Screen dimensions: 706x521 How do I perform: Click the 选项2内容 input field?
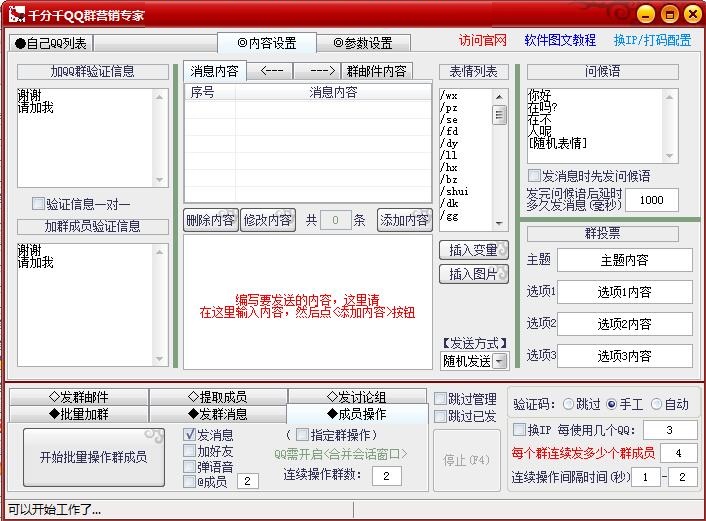(x=625, y=324)
